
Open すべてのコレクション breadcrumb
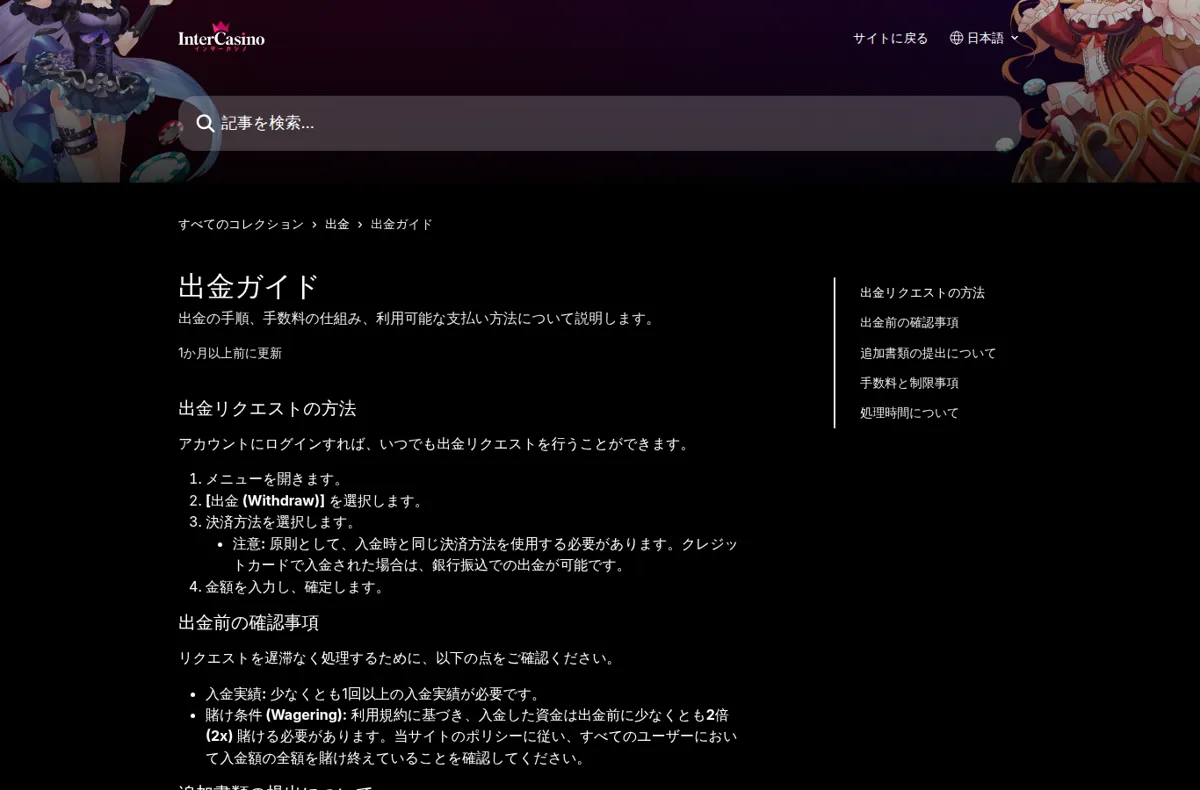click(x=241, y=224)
